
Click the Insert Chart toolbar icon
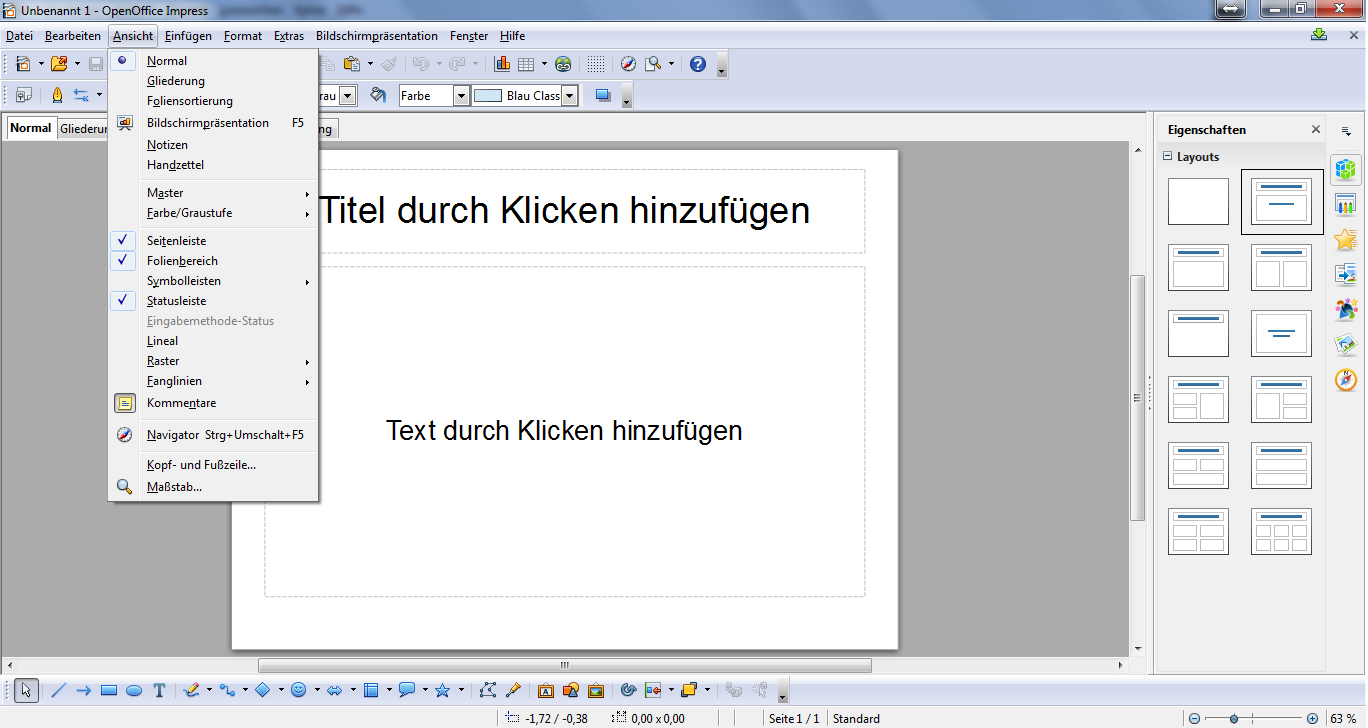502,64
